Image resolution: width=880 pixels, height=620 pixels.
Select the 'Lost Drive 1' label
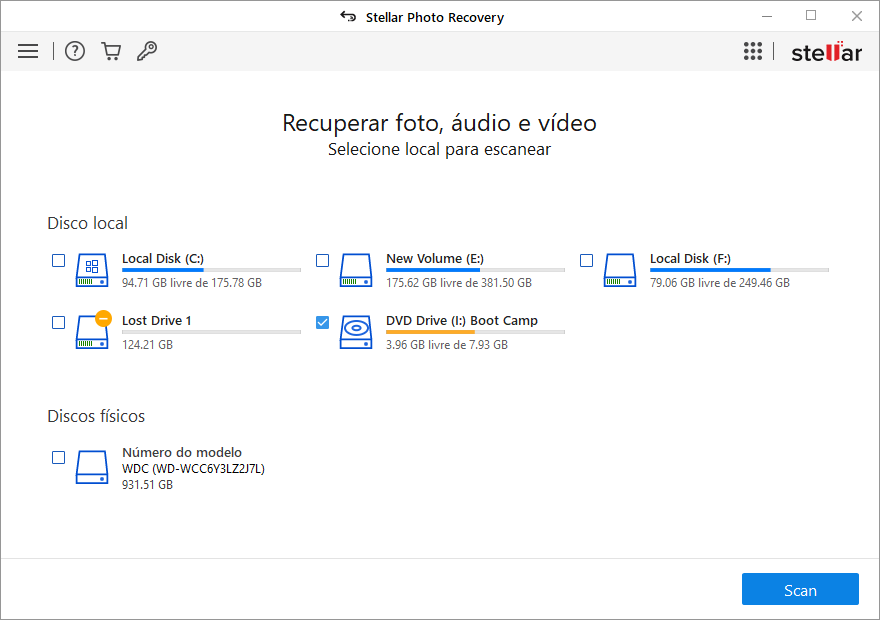click(x=157, y=320)
